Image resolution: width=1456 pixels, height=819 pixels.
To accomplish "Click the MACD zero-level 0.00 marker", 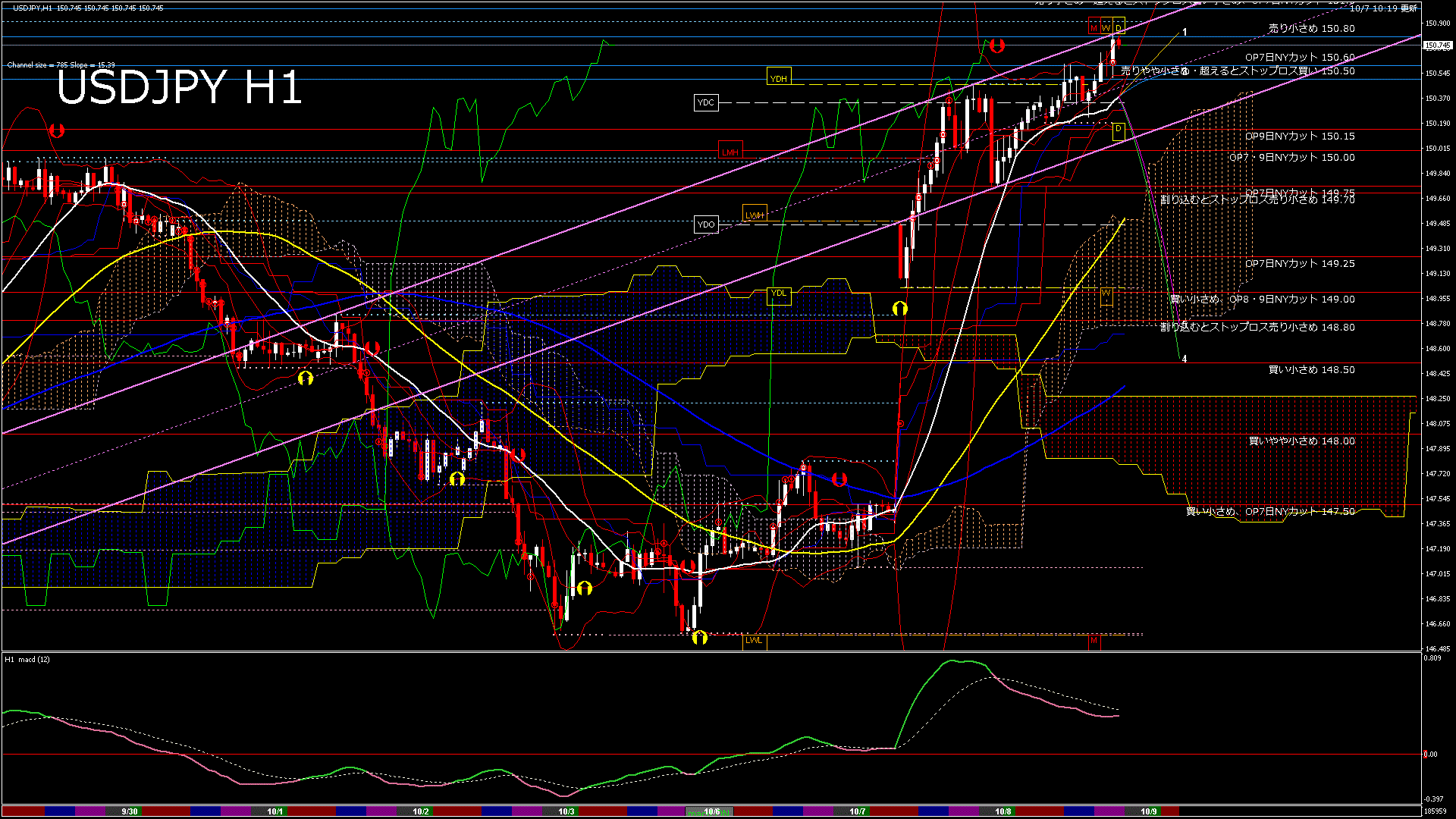I will tap(1430, 755).
